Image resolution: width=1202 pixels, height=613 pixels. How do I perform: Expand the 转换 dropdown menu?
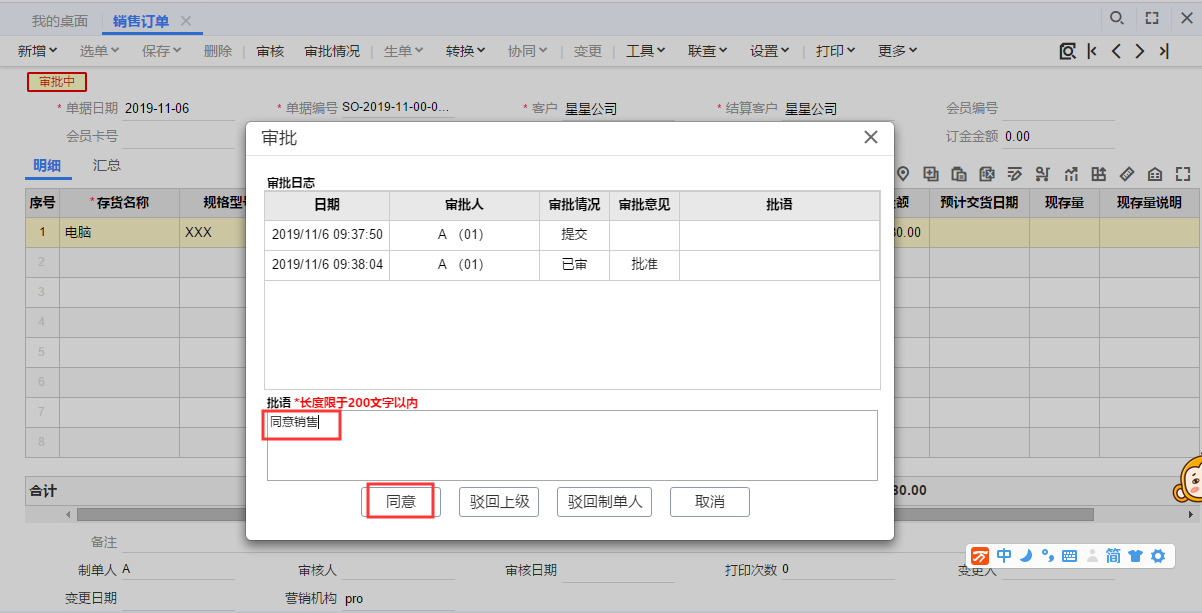[x=466, y=51]
